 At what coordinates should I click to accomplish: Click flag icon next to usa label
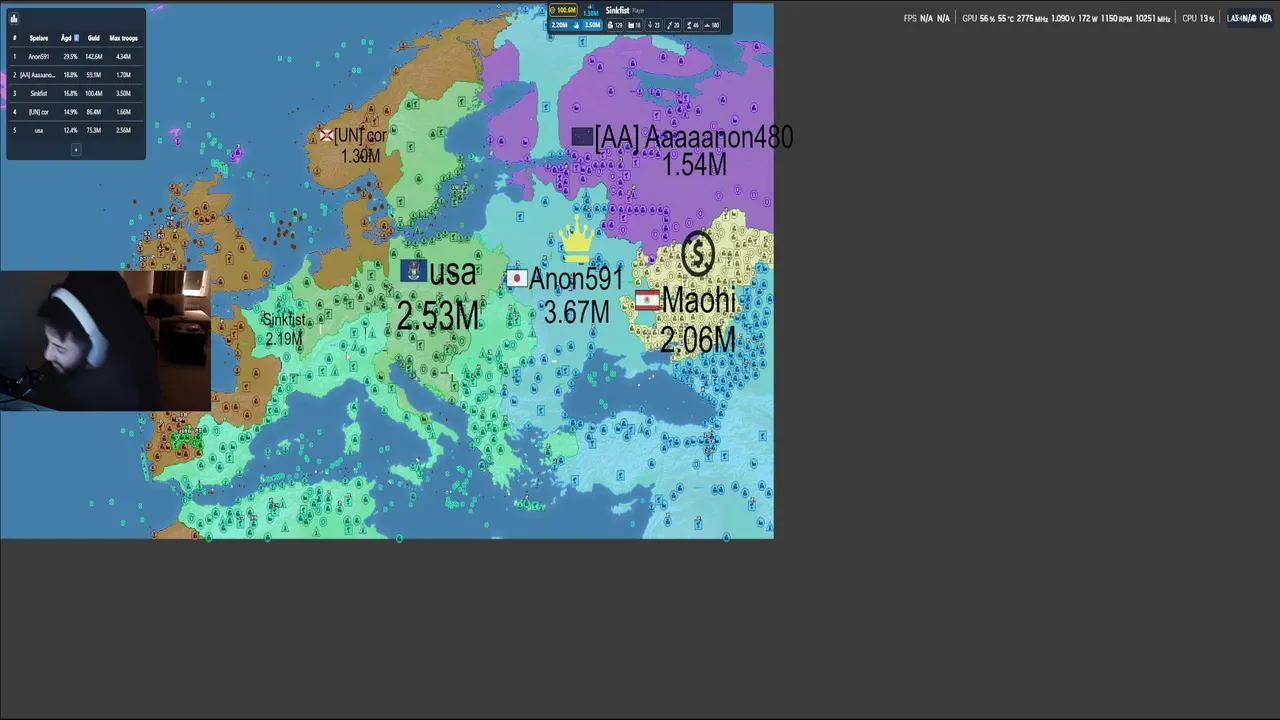(x=413, y=271)
